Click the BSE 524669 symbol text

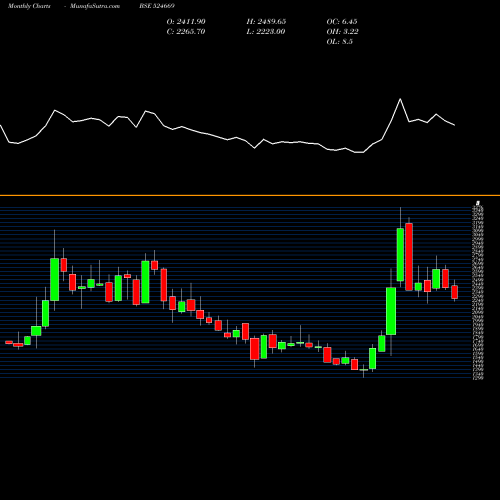[157, 6]
